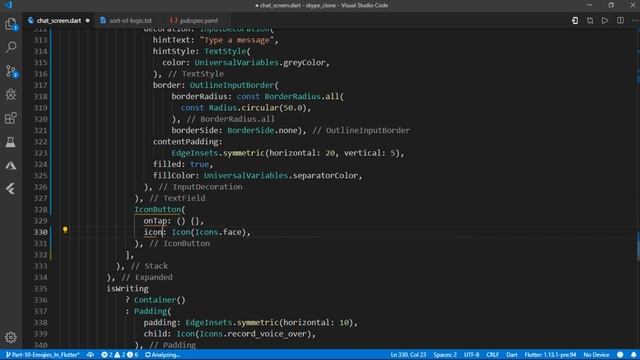Open the Flutter extension icon in activity bar
Screen dimensions: 640x360
(x=11, y=189)
